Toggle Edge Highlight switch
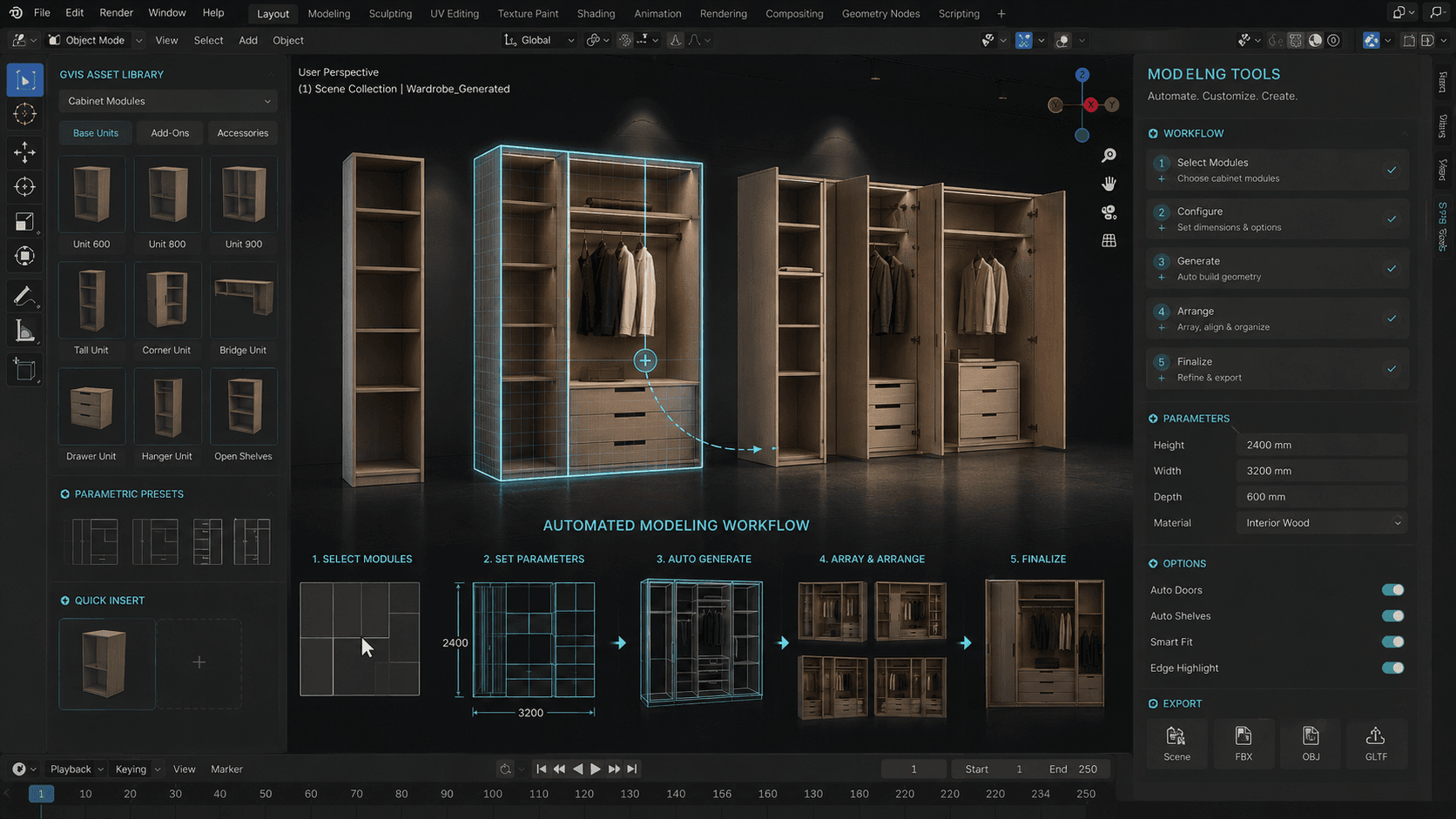 pos(1392,668)
